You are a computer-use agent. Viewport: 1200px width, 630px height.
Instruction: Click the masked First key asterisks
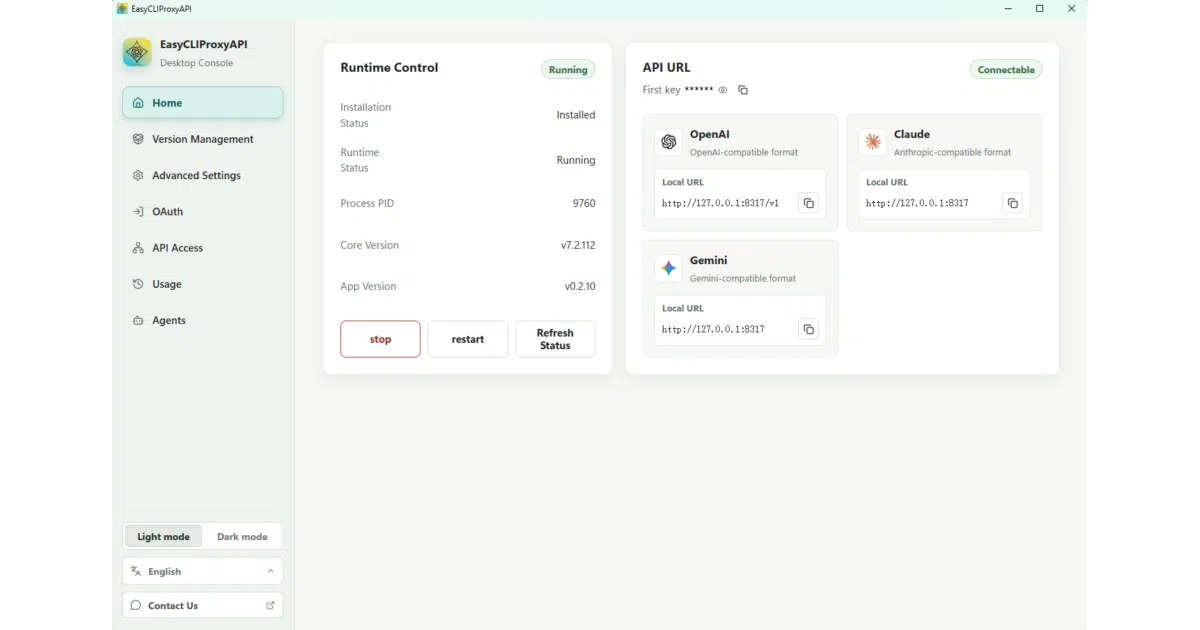(x=699, y=89)
